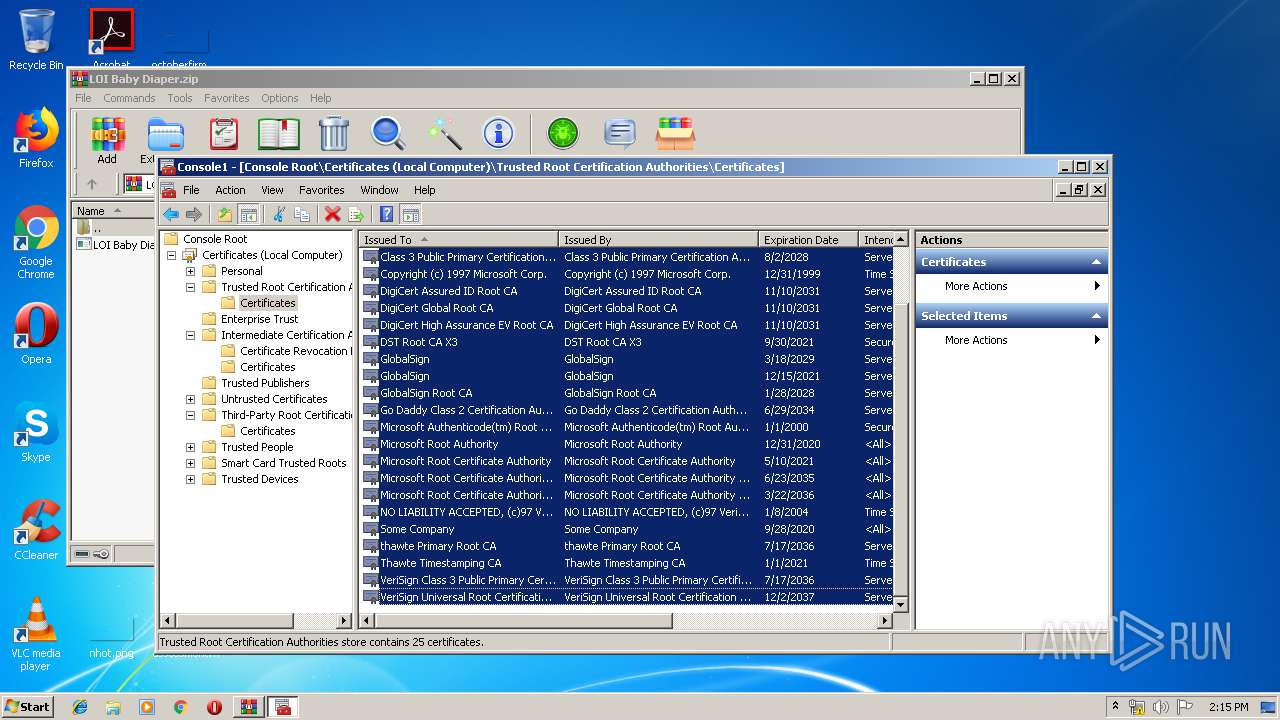This screenshot has height=720, width=1280.
Task: Select Trusted Publishers tree folder
Action: [x=265, y=383]
